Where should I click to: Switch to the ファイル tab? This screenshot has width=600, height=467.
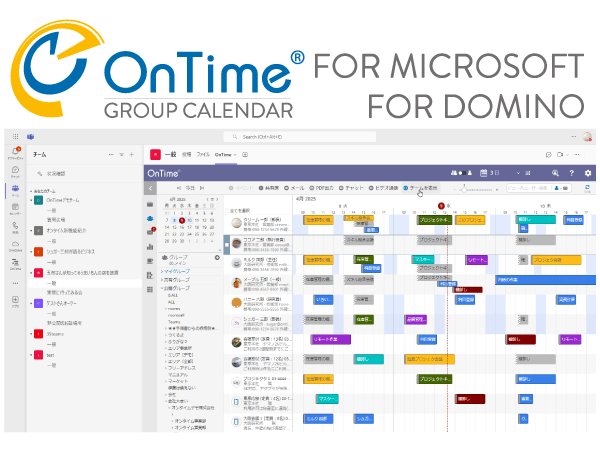click(x=202, y=155)
